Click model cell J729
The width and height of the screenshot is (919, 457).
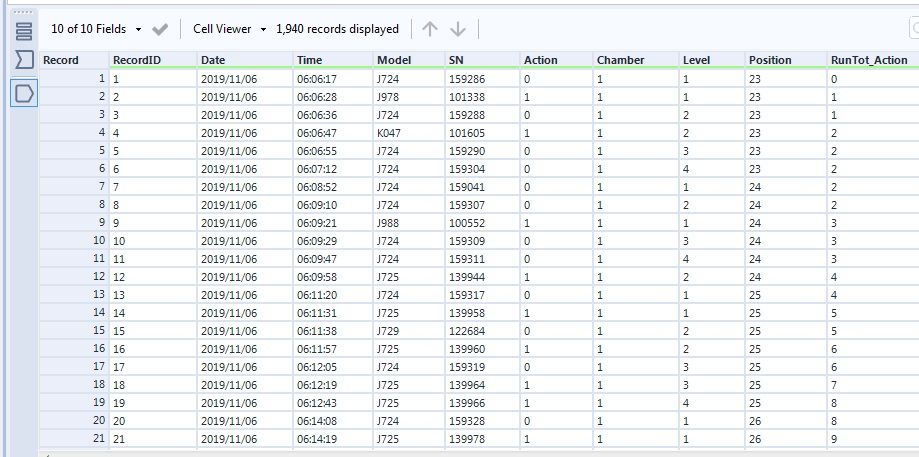[x=409, y=331]
